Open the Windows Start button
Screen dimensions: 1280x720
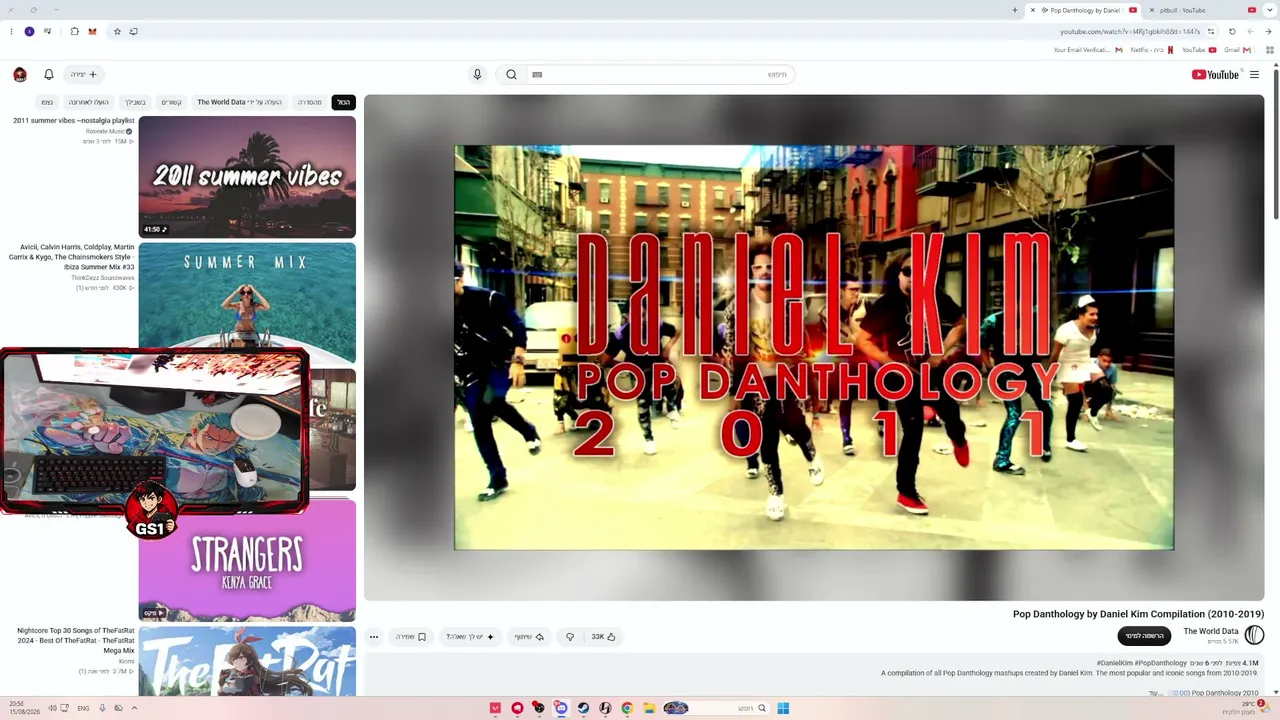(783, 708)
